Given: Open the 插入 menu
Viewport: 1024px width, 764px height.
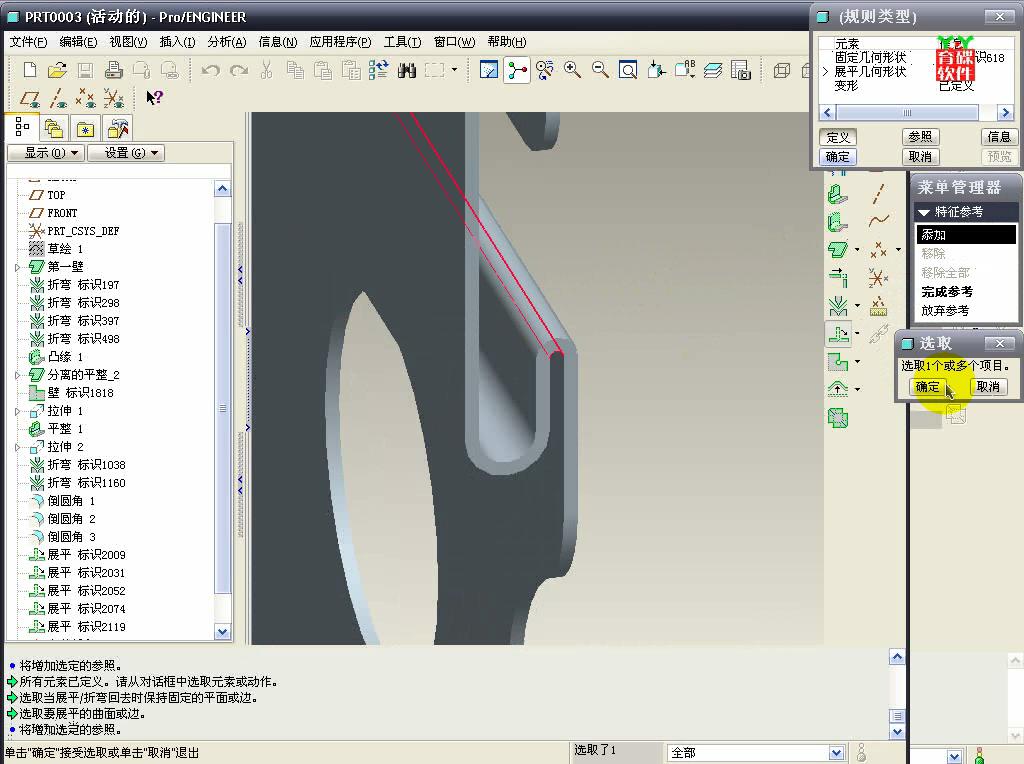Looking at the screenshot, I should pos(177,42).
